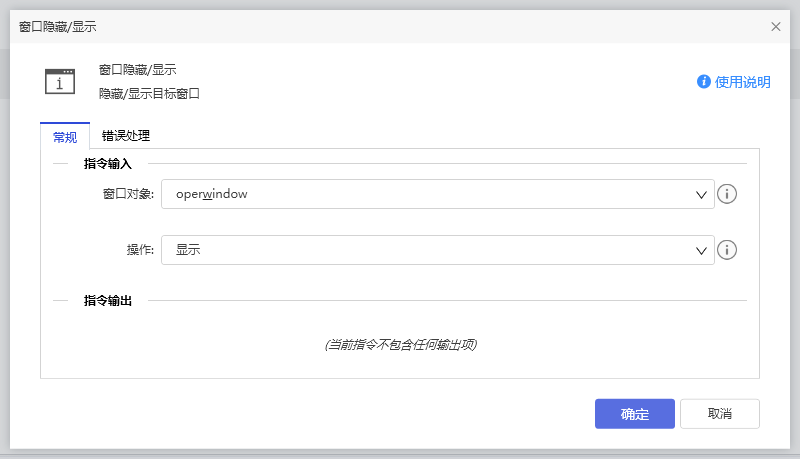The height and width of the screenshot is (459, 800).
Task: Click info icon next to 窗口对象 field
Action: click(x=727, y=194)
